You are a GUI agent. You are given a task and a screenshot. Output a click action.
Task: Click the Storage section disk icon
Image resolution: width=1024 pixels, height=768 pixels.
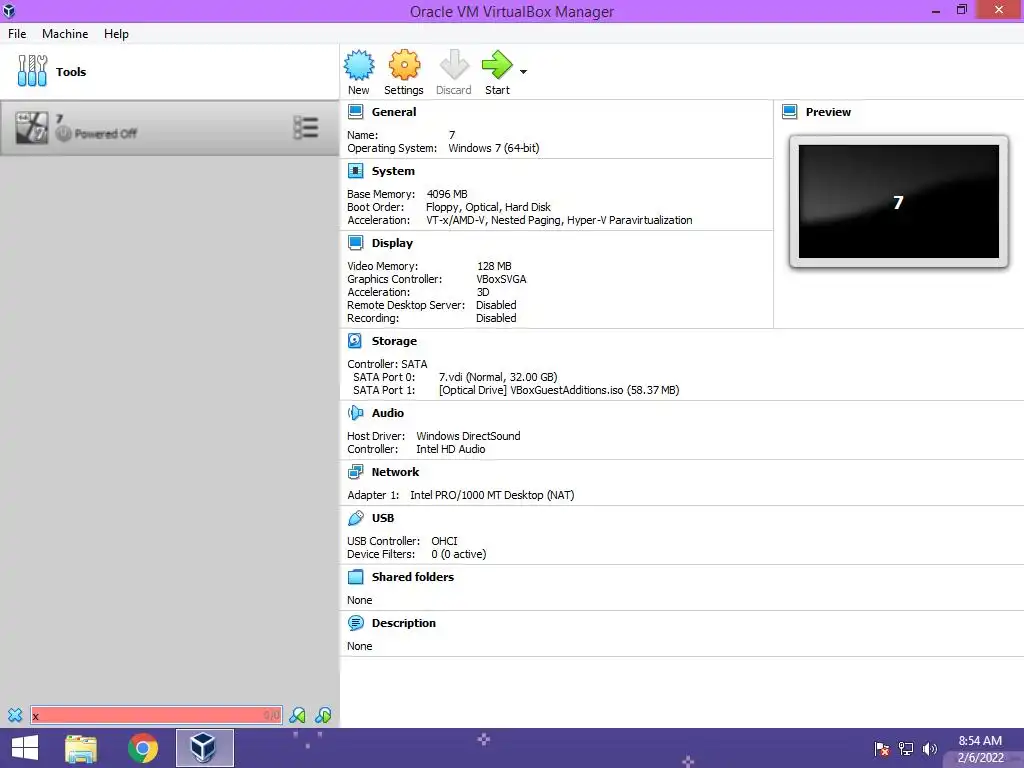[x=355, y=341]
